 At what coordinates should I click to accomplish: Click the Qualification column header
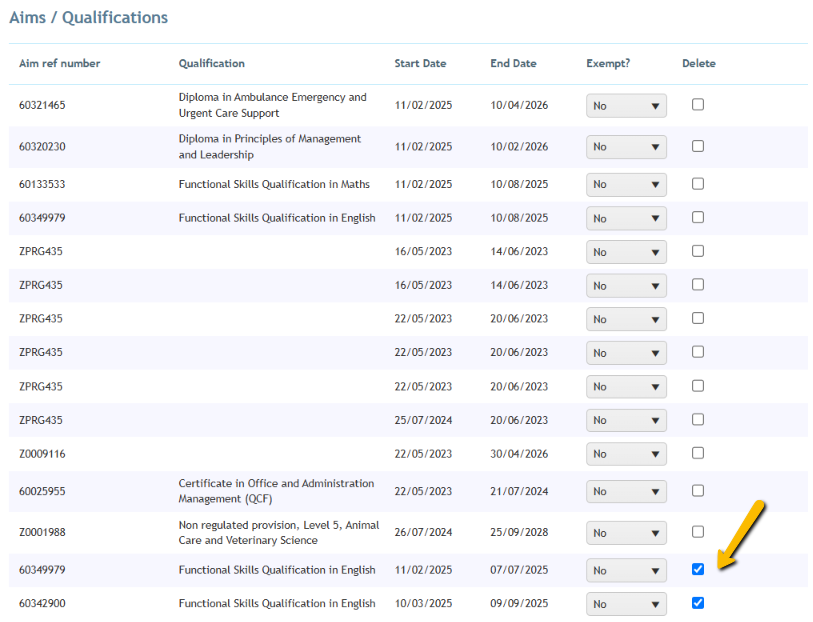click(212, 63)
